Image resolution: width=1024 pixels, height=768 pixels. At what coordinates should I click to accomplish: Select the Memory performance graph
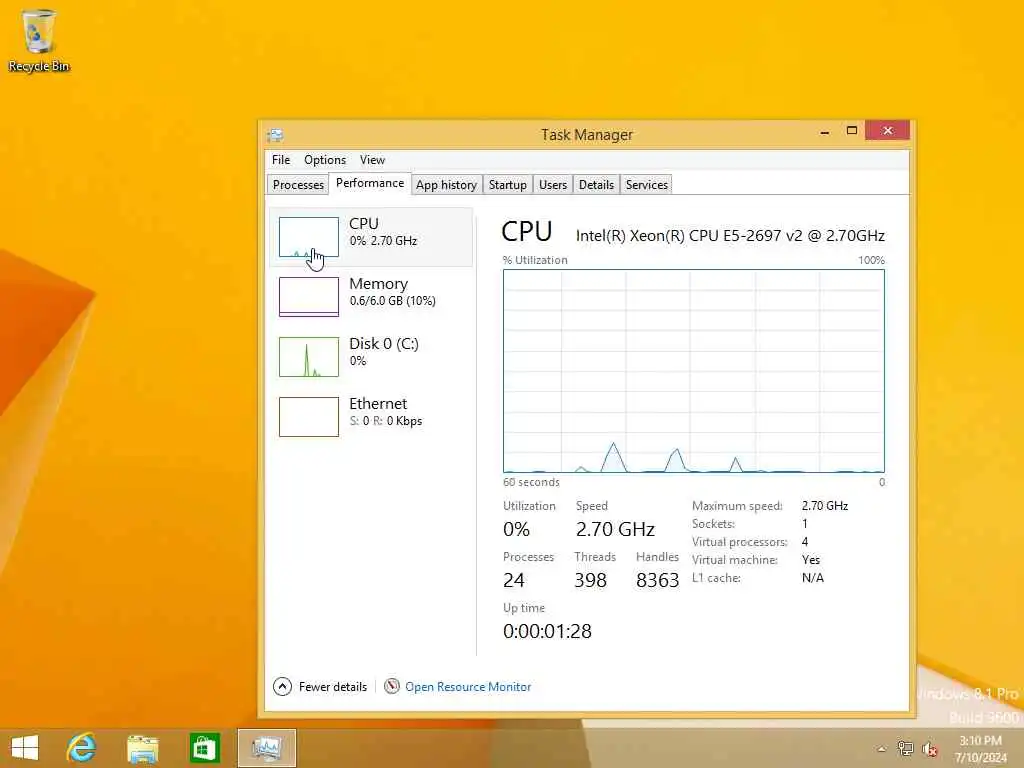pos(370,296)
